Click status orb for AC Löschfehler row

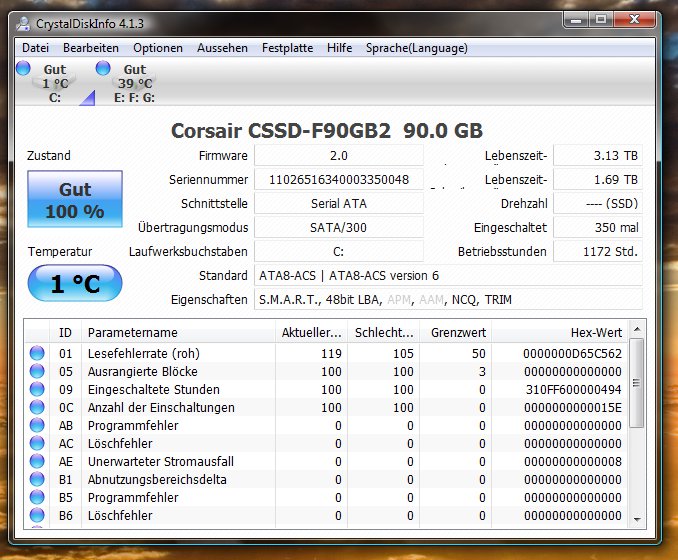(37, 443)
